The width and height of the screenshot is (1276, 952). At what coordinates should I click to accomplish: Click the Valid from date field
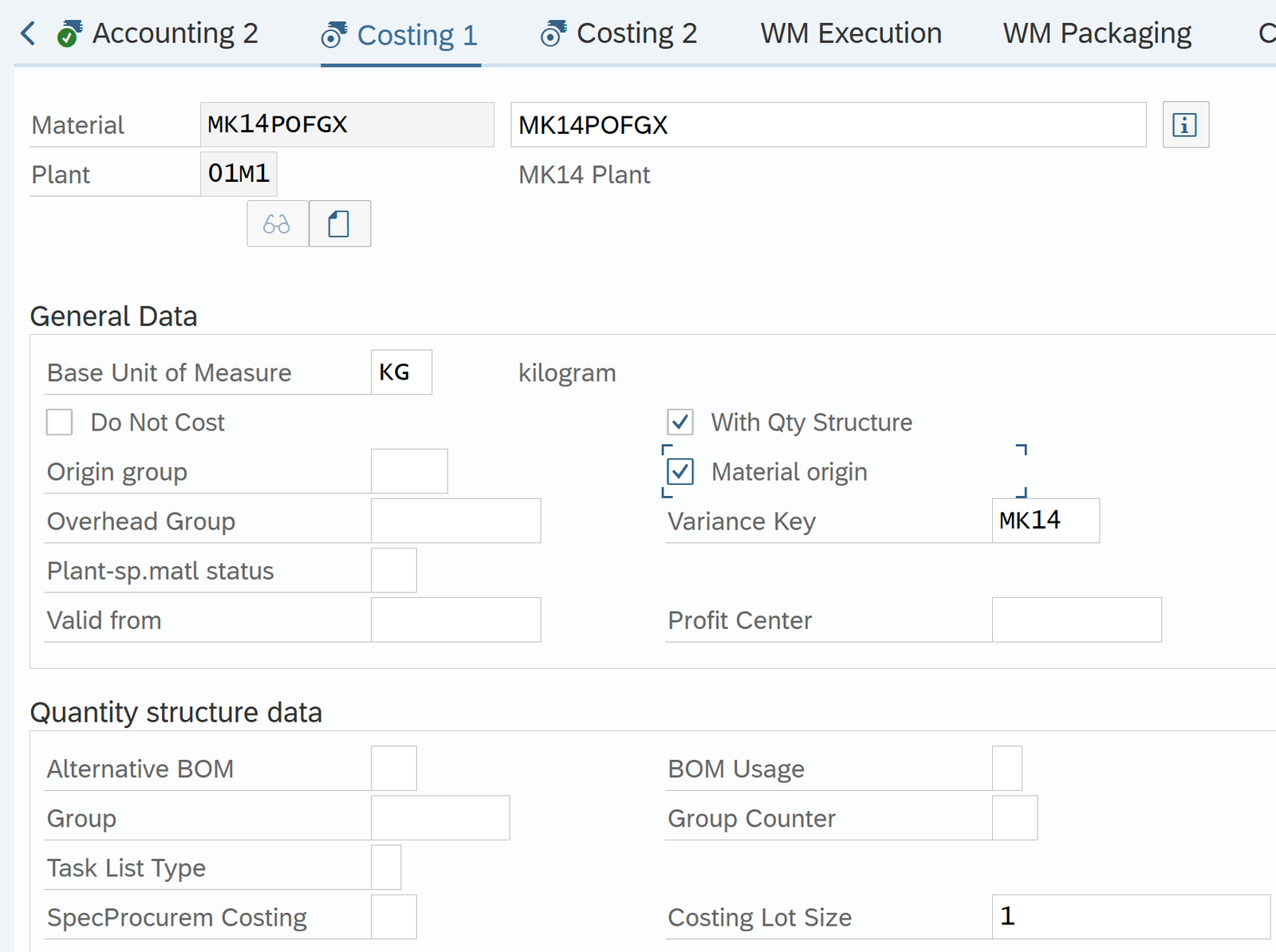455,620
